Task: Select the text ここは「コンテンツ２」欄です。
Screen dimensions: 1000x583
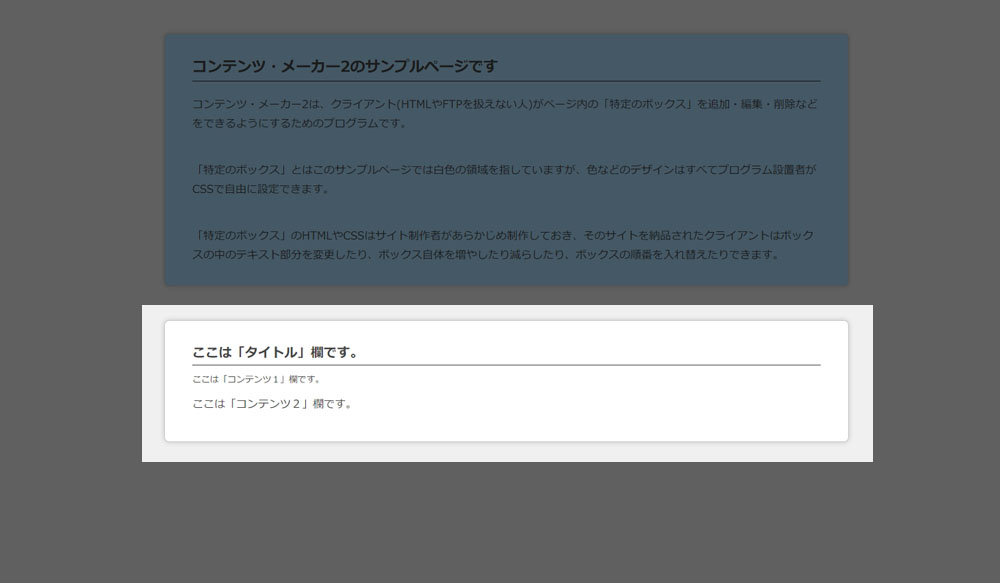Action: click(273, 404)
